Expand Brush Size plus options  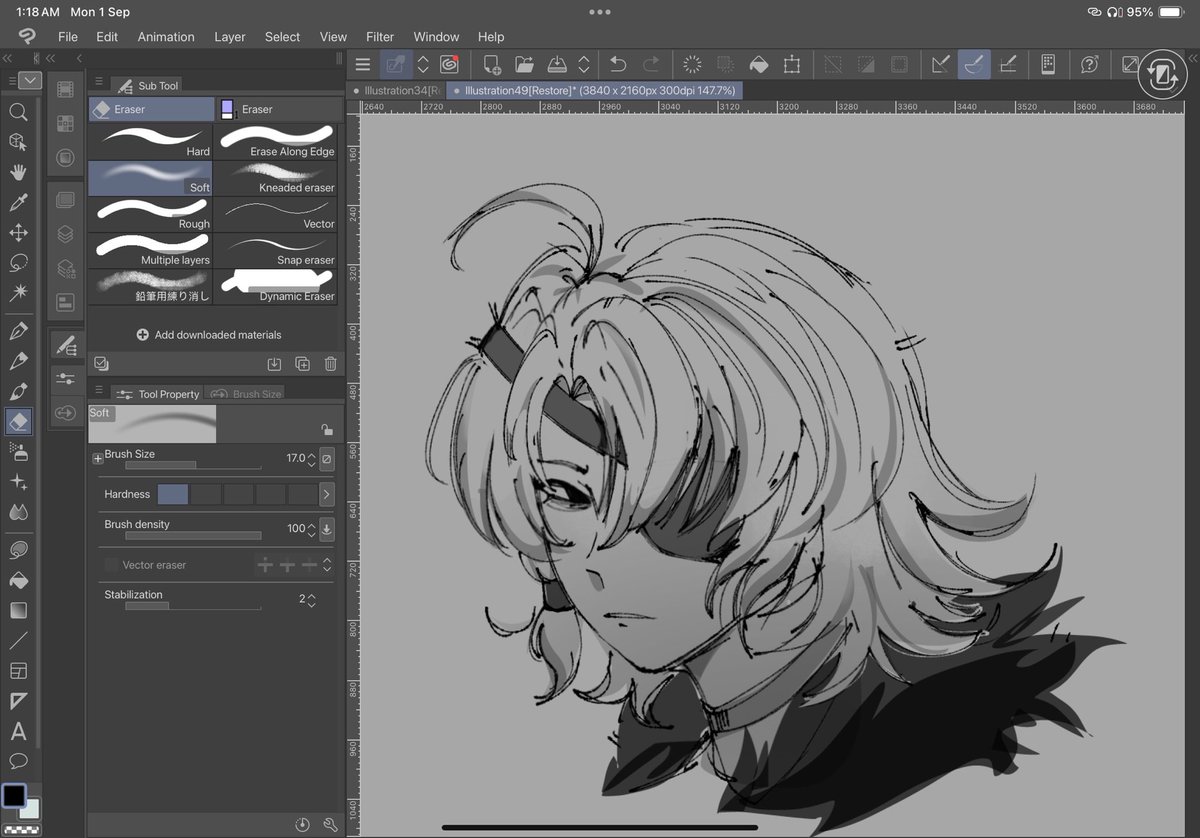click(x=98, y=458)
